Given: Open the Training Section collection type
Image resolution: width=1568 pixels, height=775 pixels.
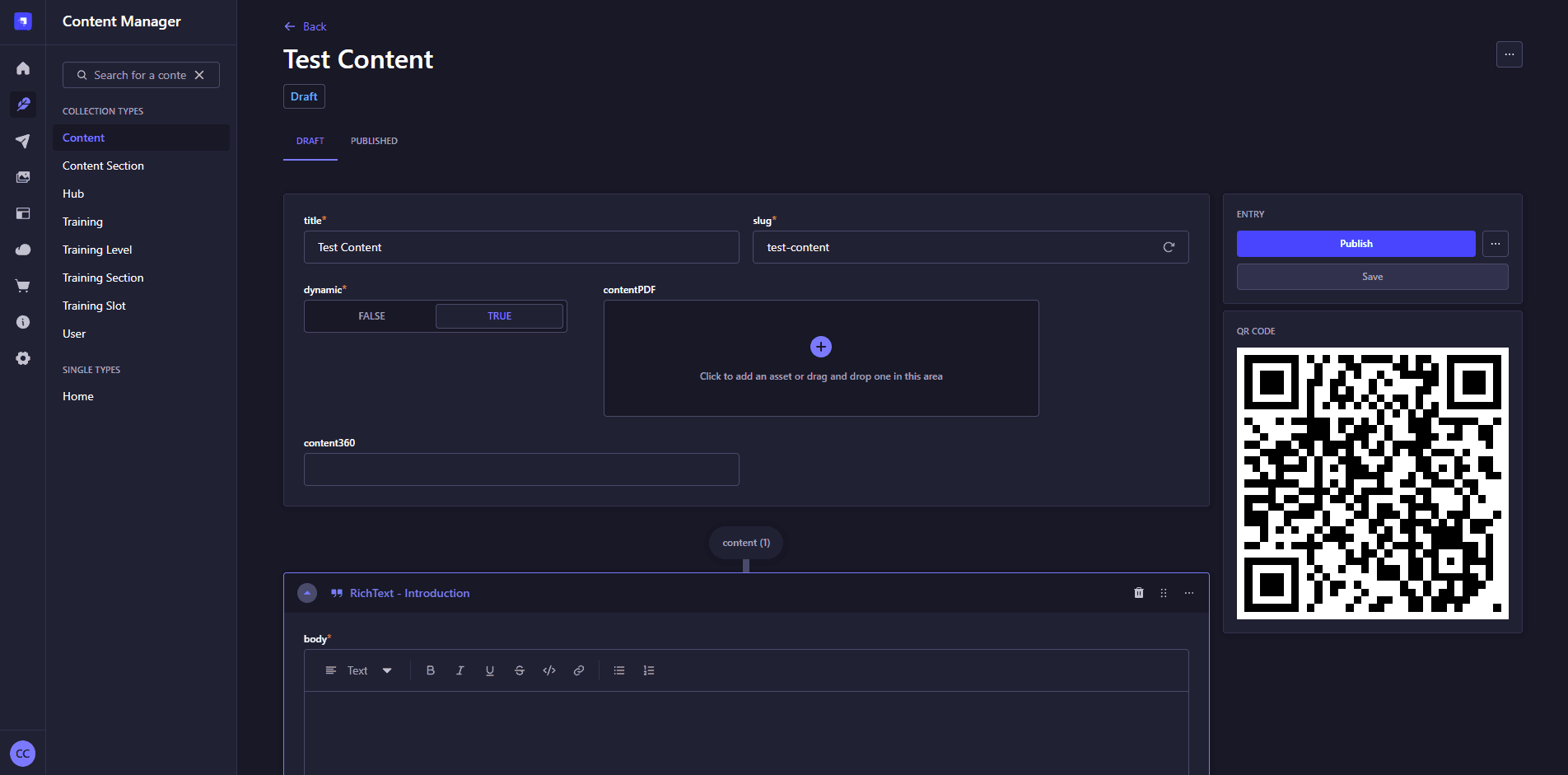Looking at the screenshot, I should [x=141, y=278].
